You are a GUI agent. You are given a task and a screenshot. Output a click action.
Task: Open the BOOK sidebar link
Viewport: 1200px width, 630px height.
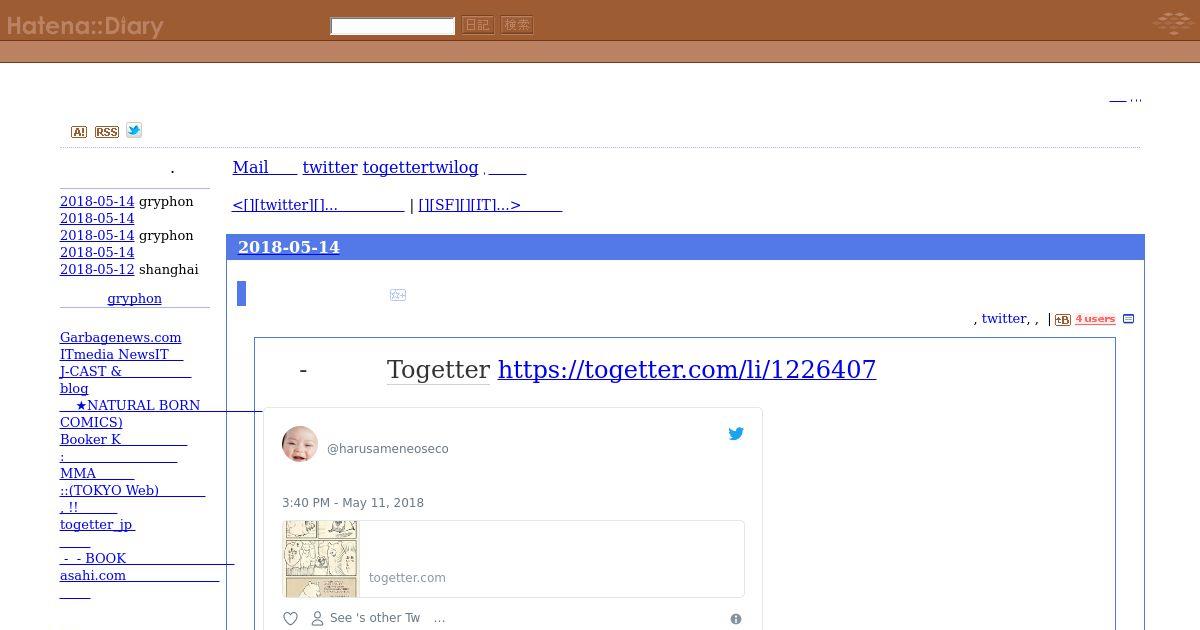click(147, 559)
